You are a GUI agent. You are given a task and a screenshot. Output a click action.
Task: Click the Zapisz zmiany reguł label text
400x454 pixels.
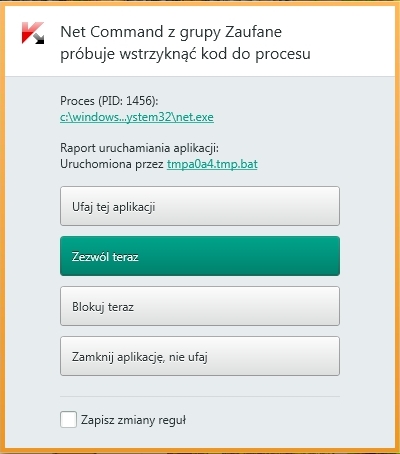point(133,420)
